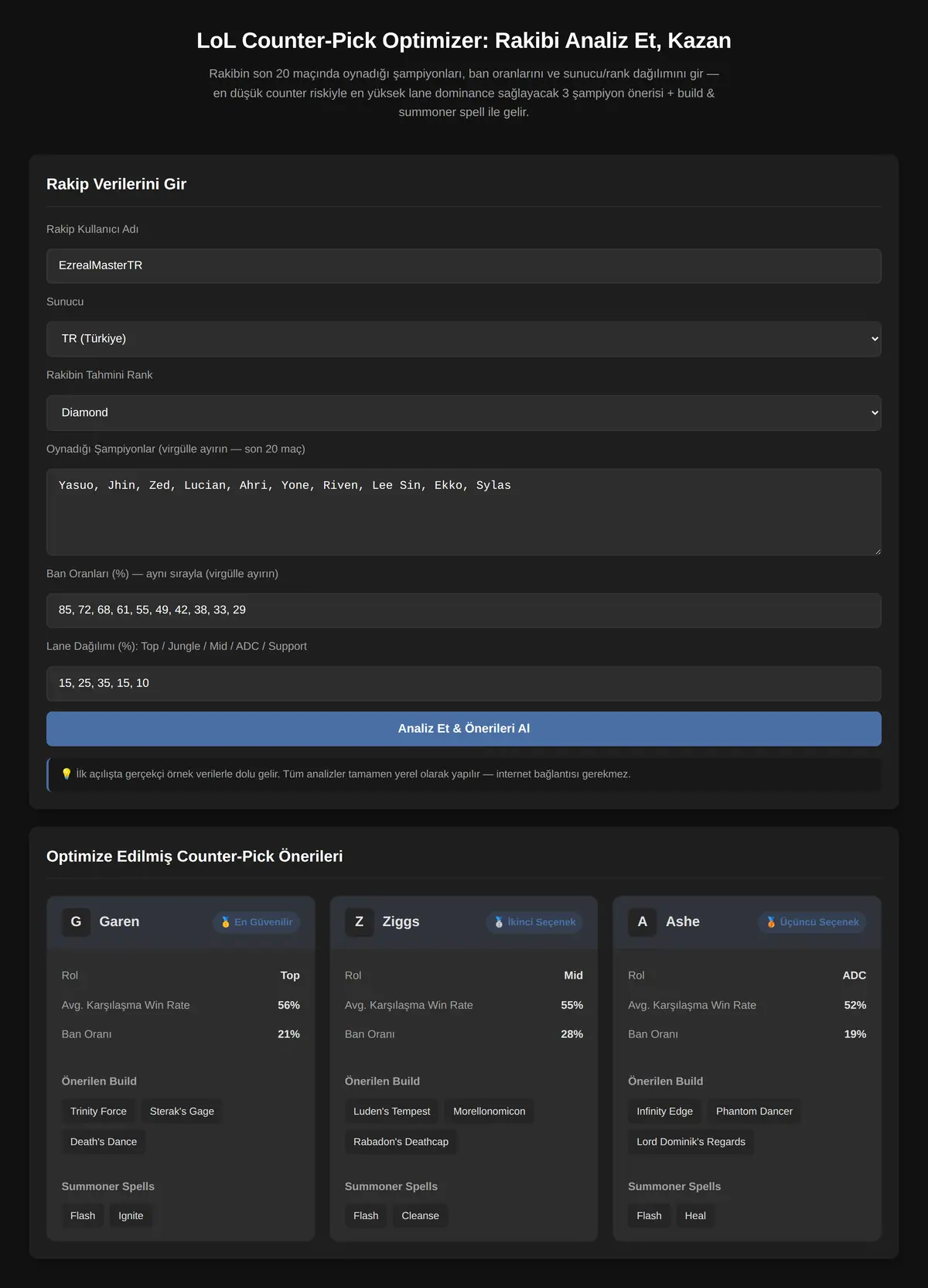Click the En Güvenilir medal badge

(x=257, y=922)
